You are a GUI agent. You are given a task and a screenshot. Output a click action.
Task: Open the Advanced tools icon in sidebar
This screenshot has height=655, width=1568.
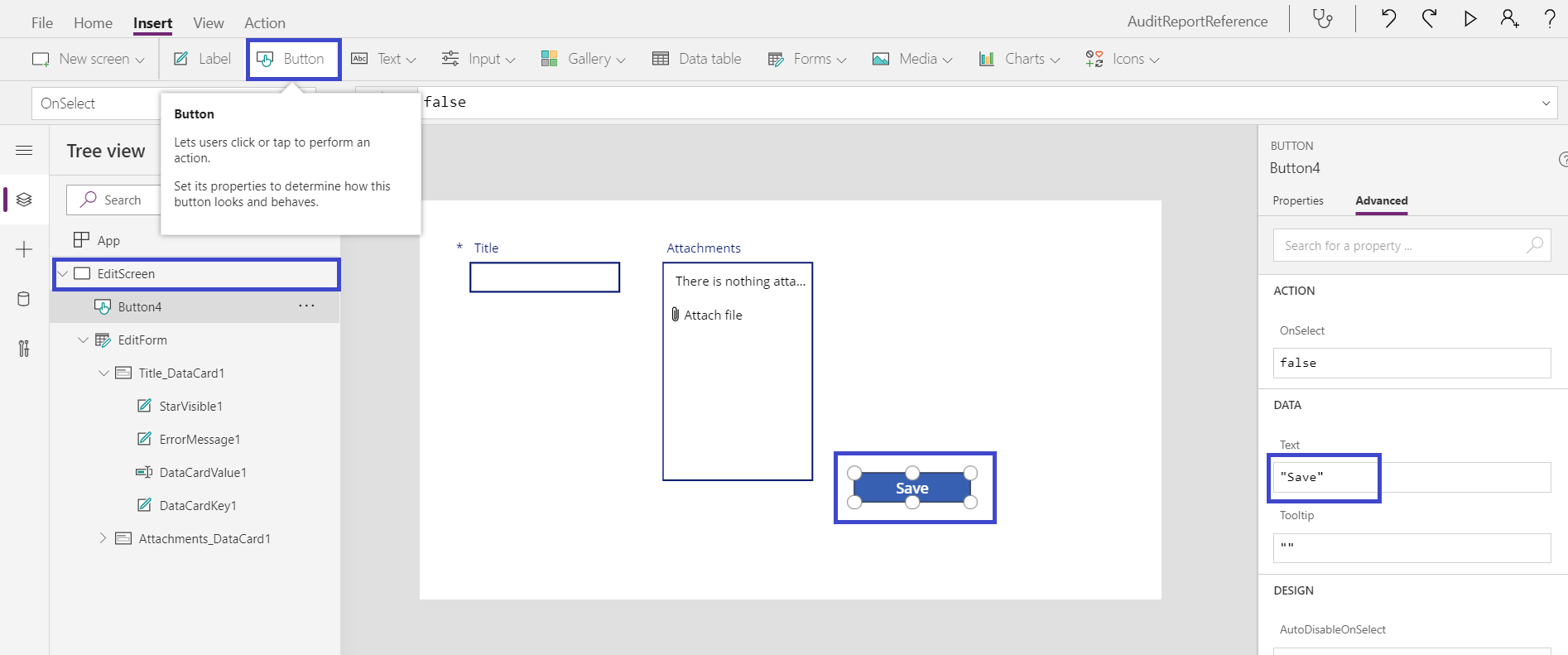tap(24, 349)
